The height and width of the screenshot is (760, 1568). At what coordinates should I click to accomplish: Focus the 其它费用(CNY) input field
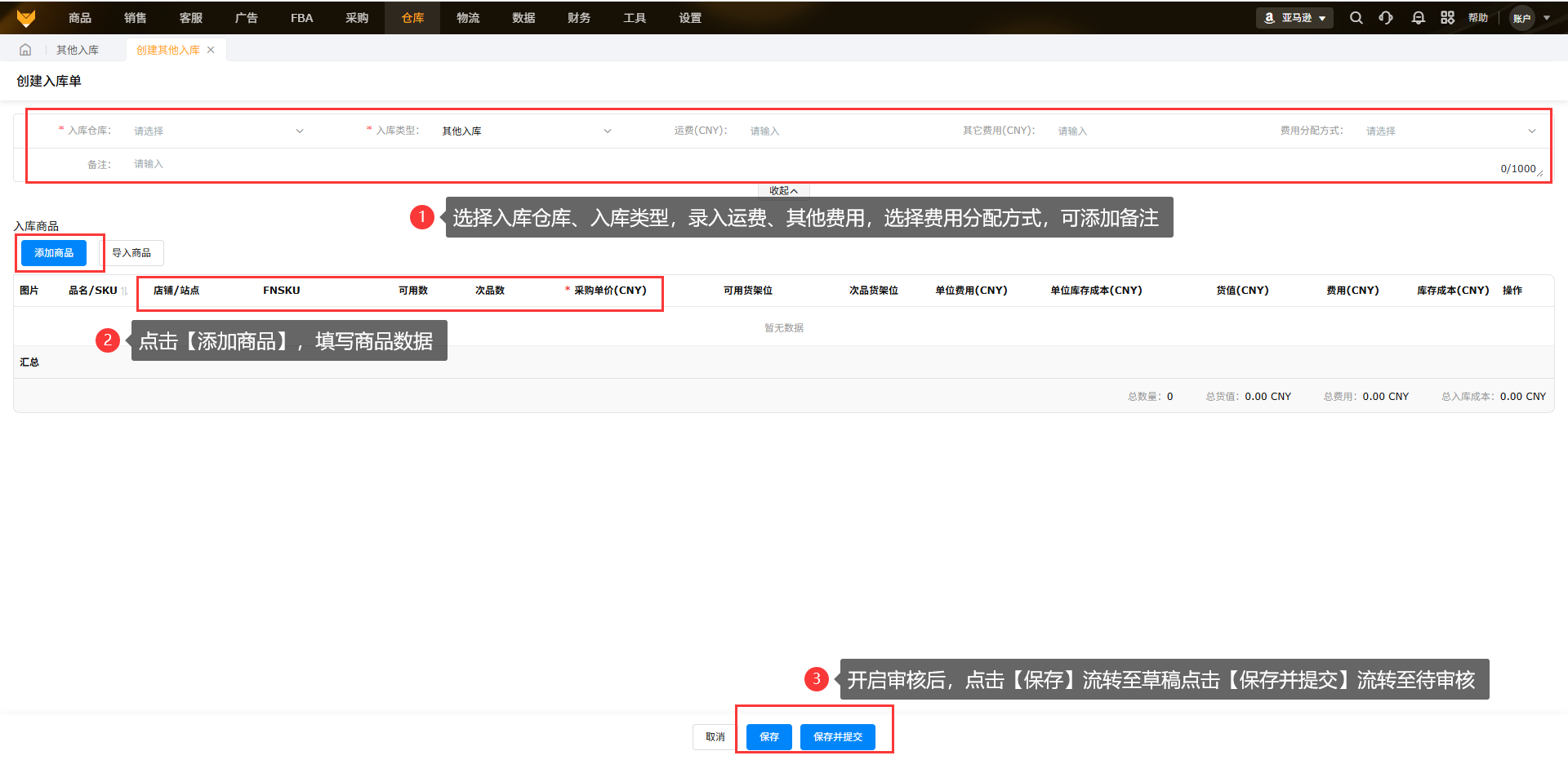(x=1142, y=131)
